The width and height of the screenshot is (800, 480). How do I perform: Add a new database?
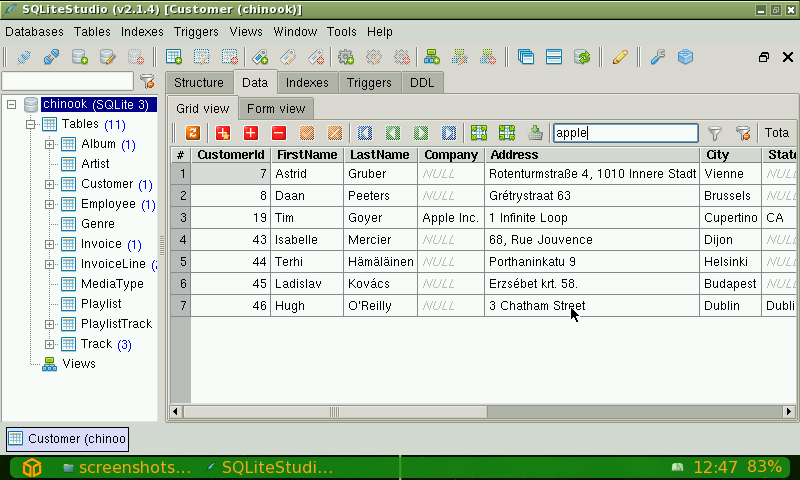point(79,57)
